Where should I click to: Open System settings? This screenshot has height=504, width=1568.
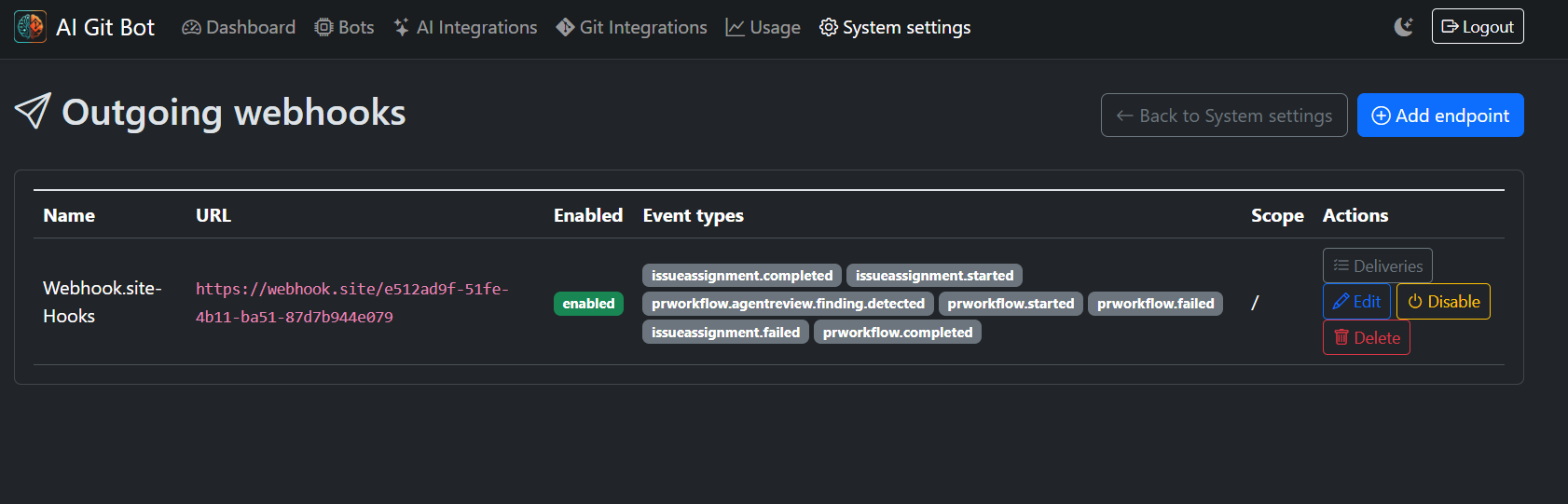tap(895, 28)
